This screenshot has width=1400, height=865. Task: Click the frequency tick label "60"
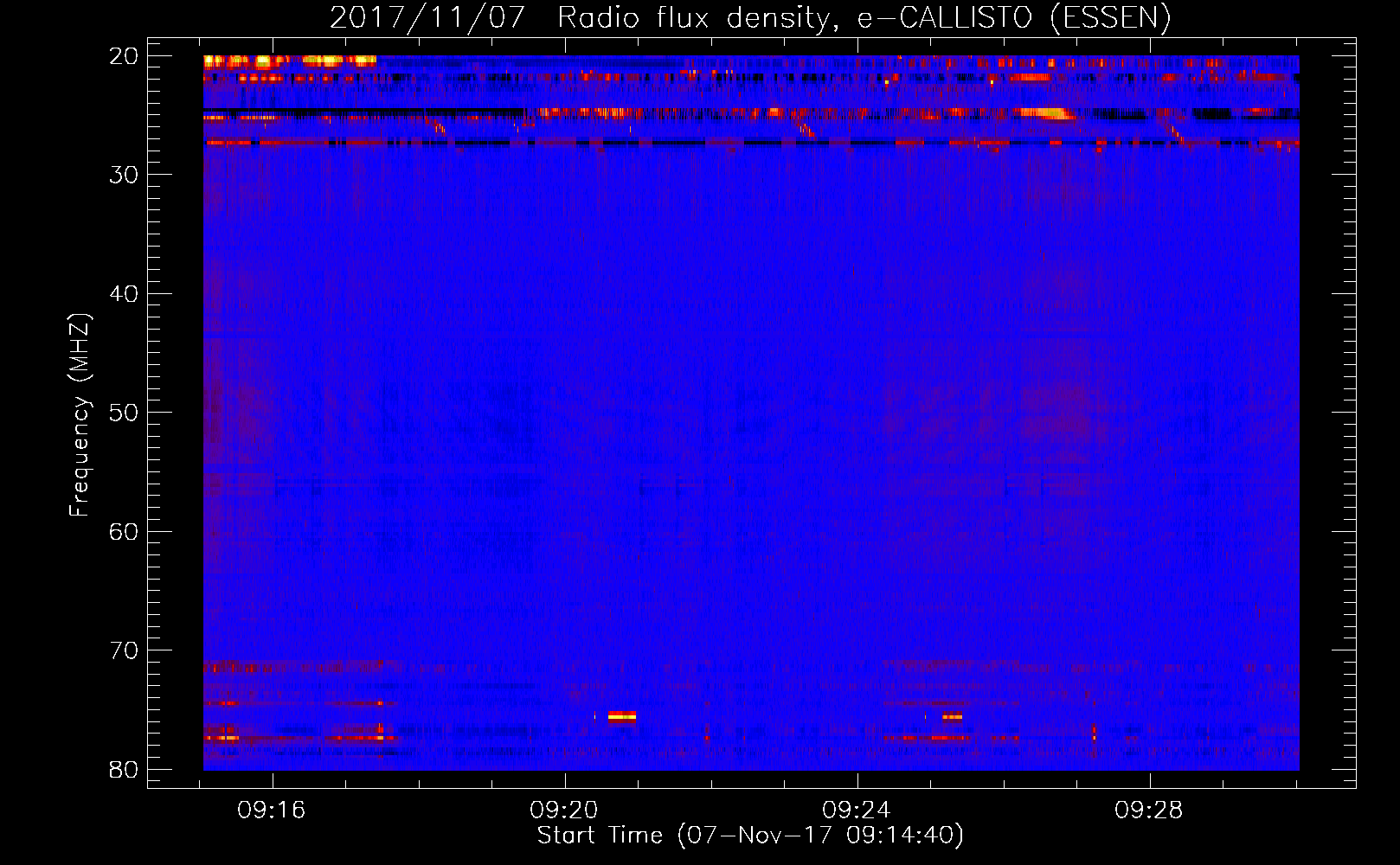[125, 532]
